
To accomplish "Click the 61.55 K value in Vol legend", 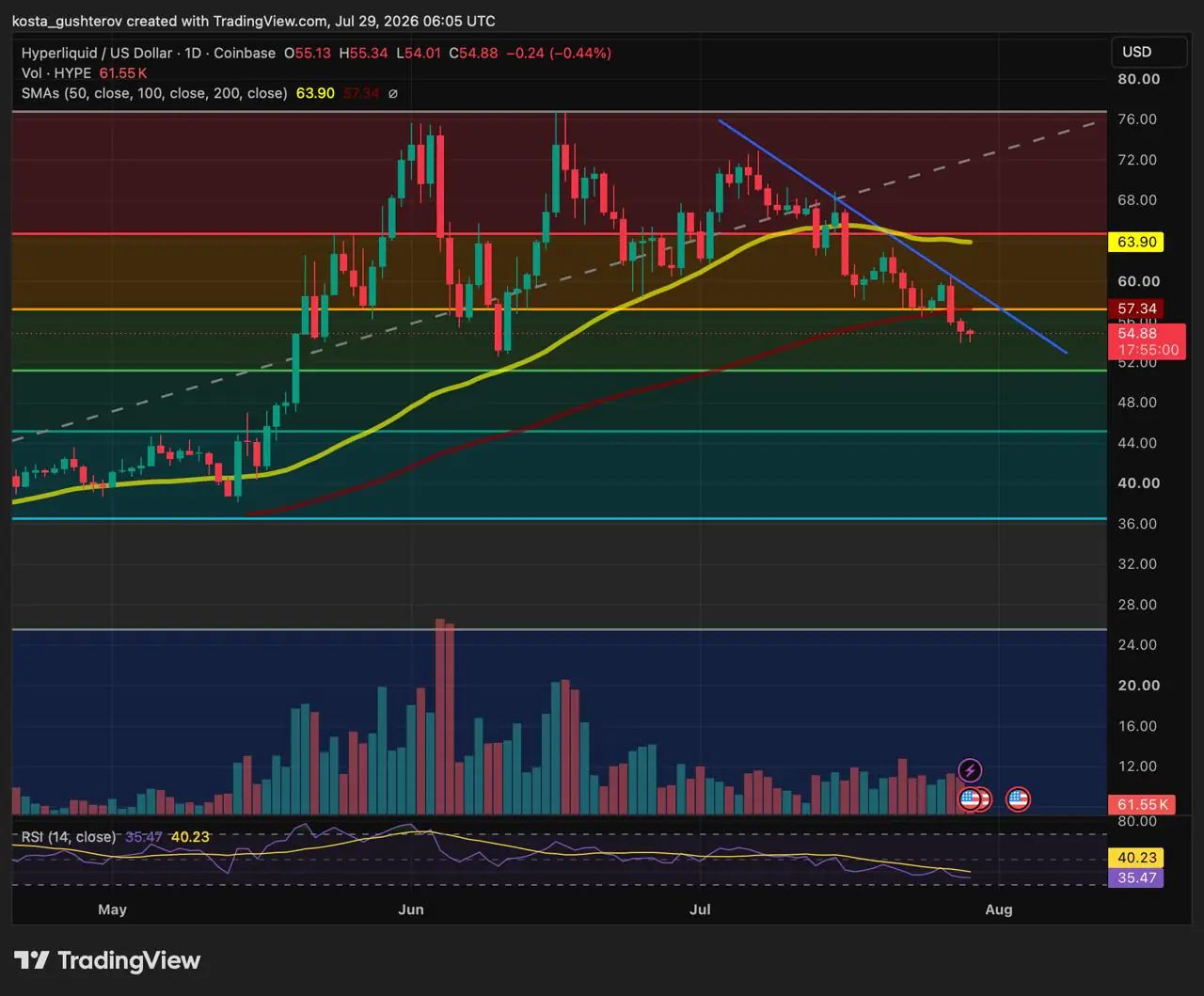I will coord(123,73).
